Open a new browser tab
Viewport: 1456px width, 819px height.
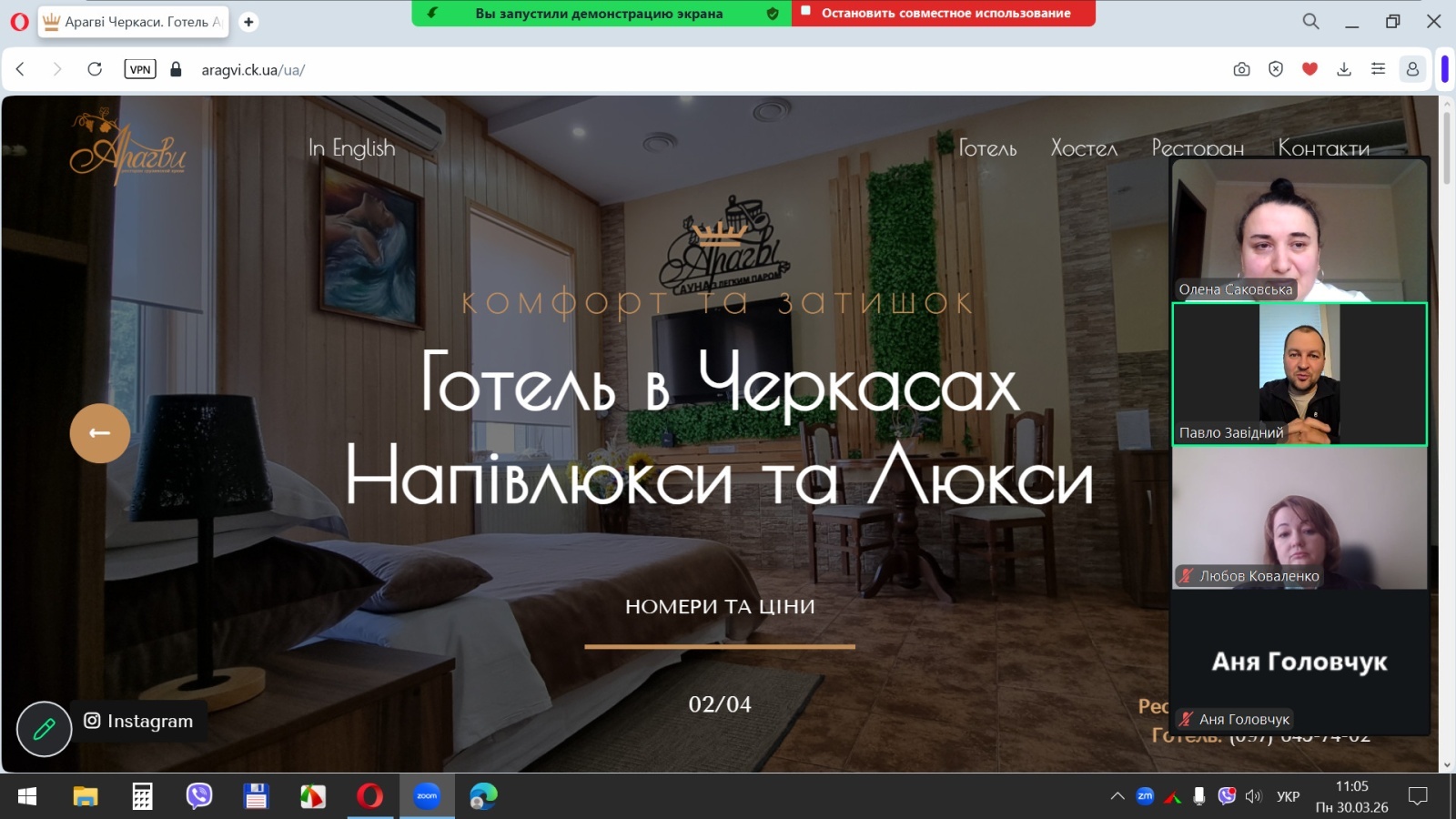tap(248, 22)
